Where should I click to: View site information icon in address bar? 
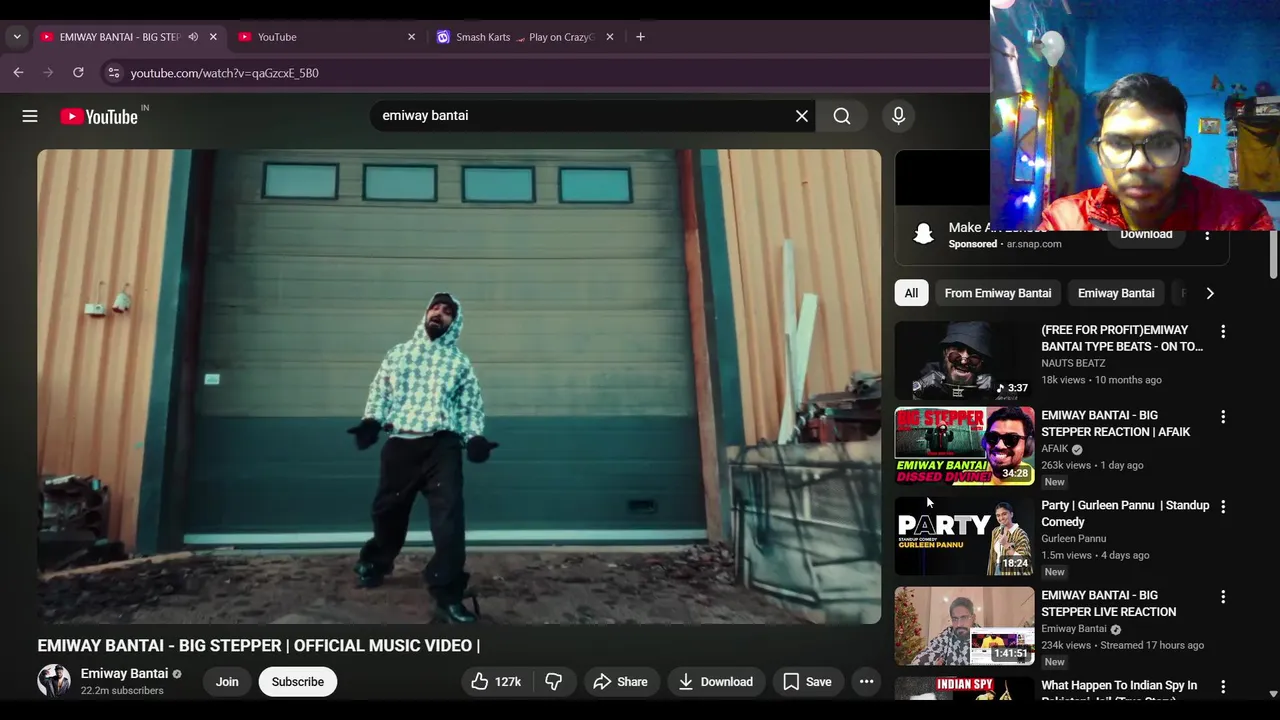114,73
